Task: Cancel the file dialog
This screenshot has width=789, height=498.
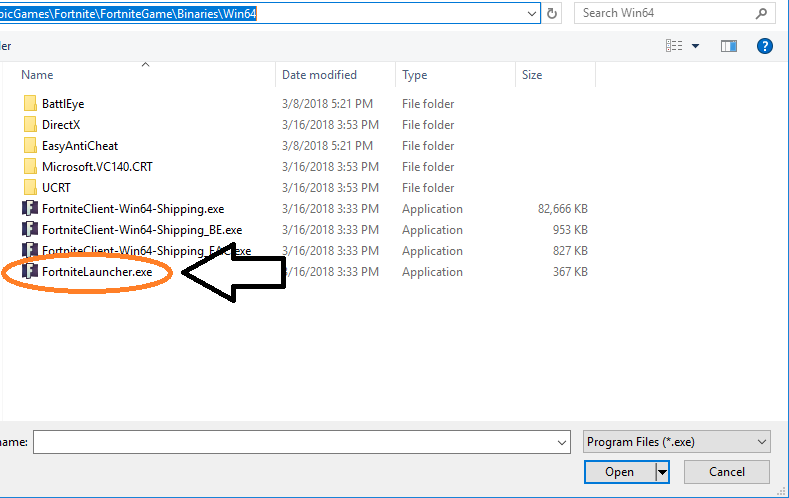Action: click(727, 472)
